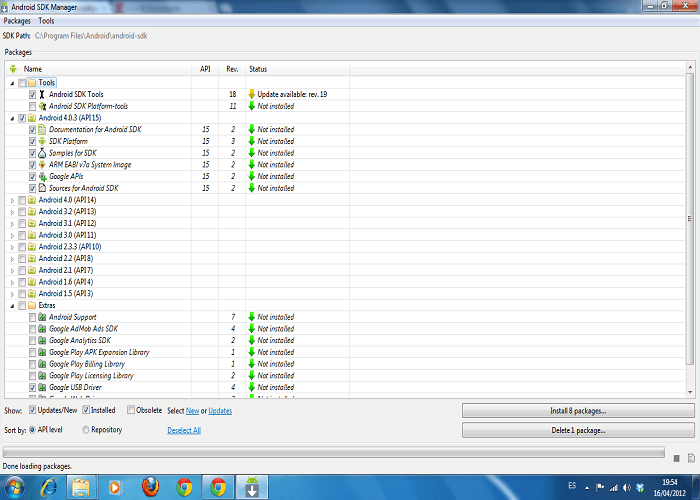Click the SDK Manager taskbar icon
The width and height of the screenshot is (700, 500).
[252, 487]
